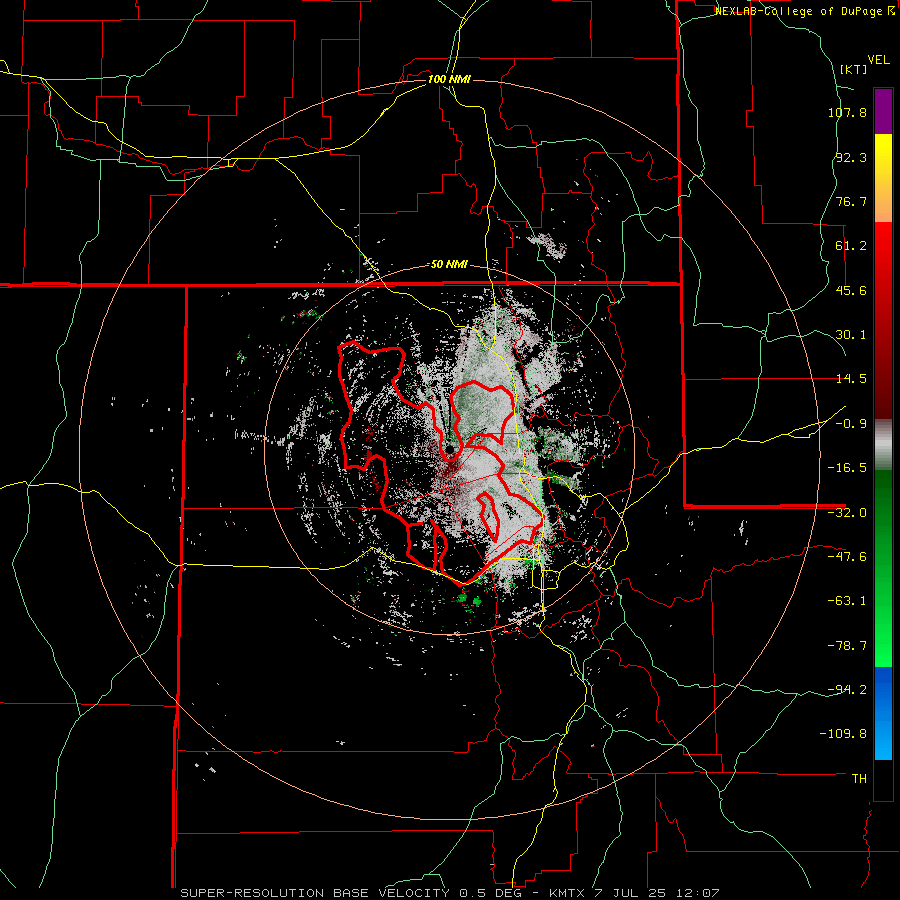The height and width of the screenshot is (900, 900).
Task: Click the -16.5 velocity scale value
Action: click(x=847, y=468)
